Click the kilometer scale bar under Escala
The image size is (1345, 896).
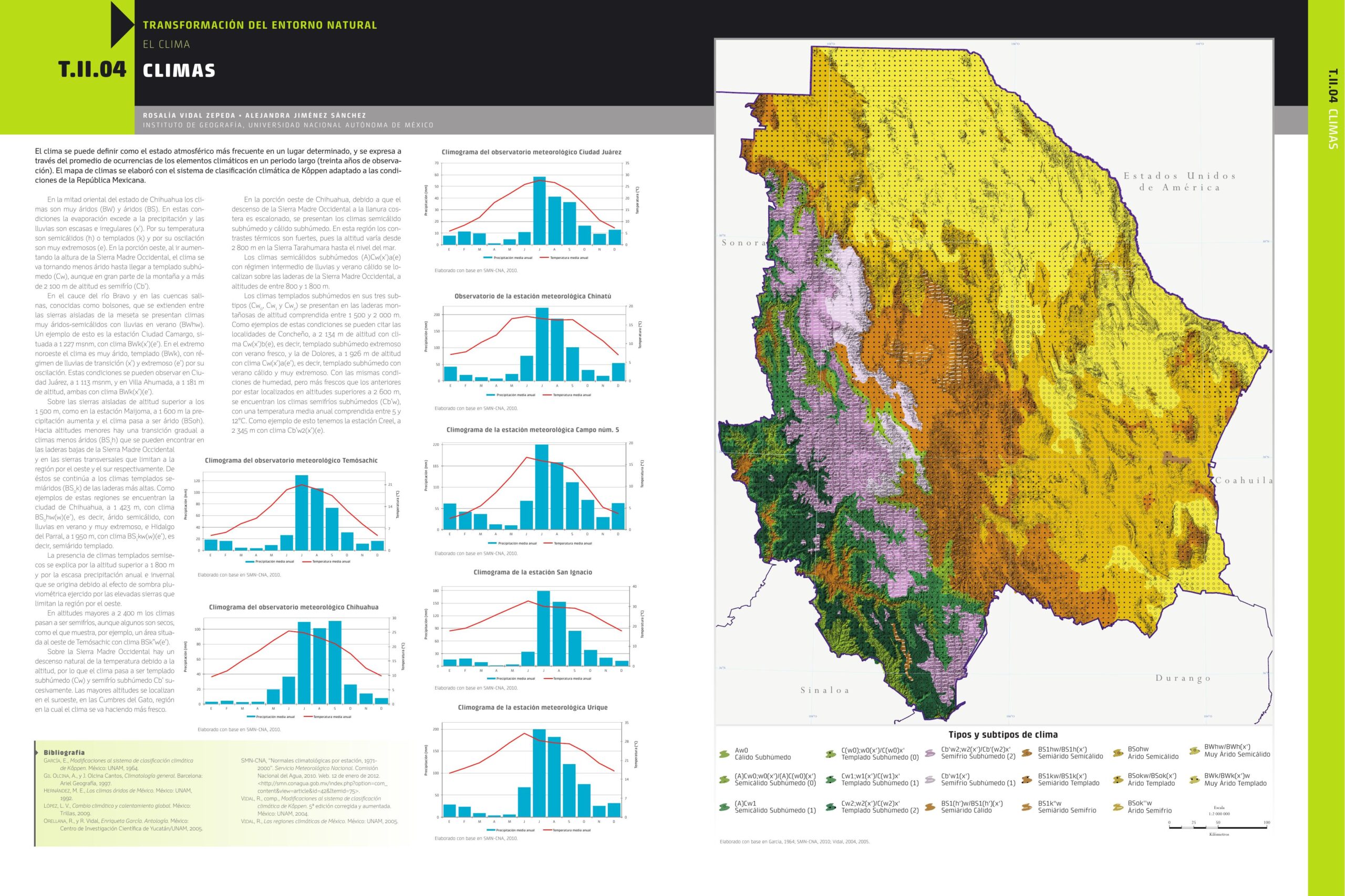pos(1217,827)
